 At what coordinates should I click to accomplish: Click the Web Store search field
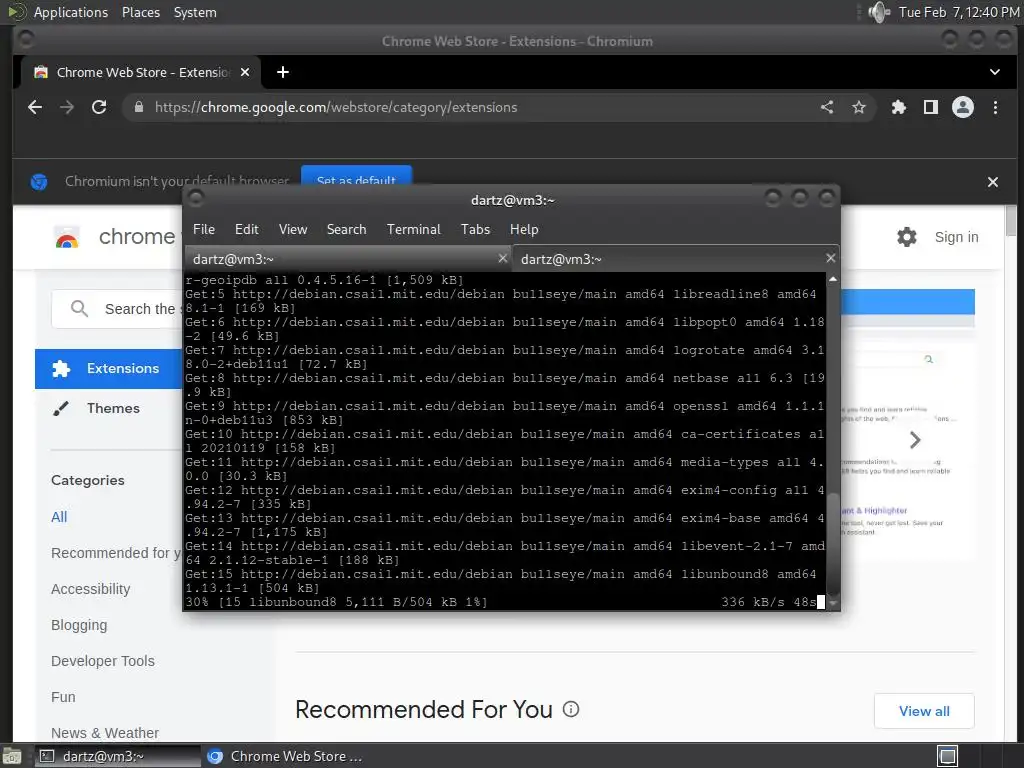tap(118, 309)
